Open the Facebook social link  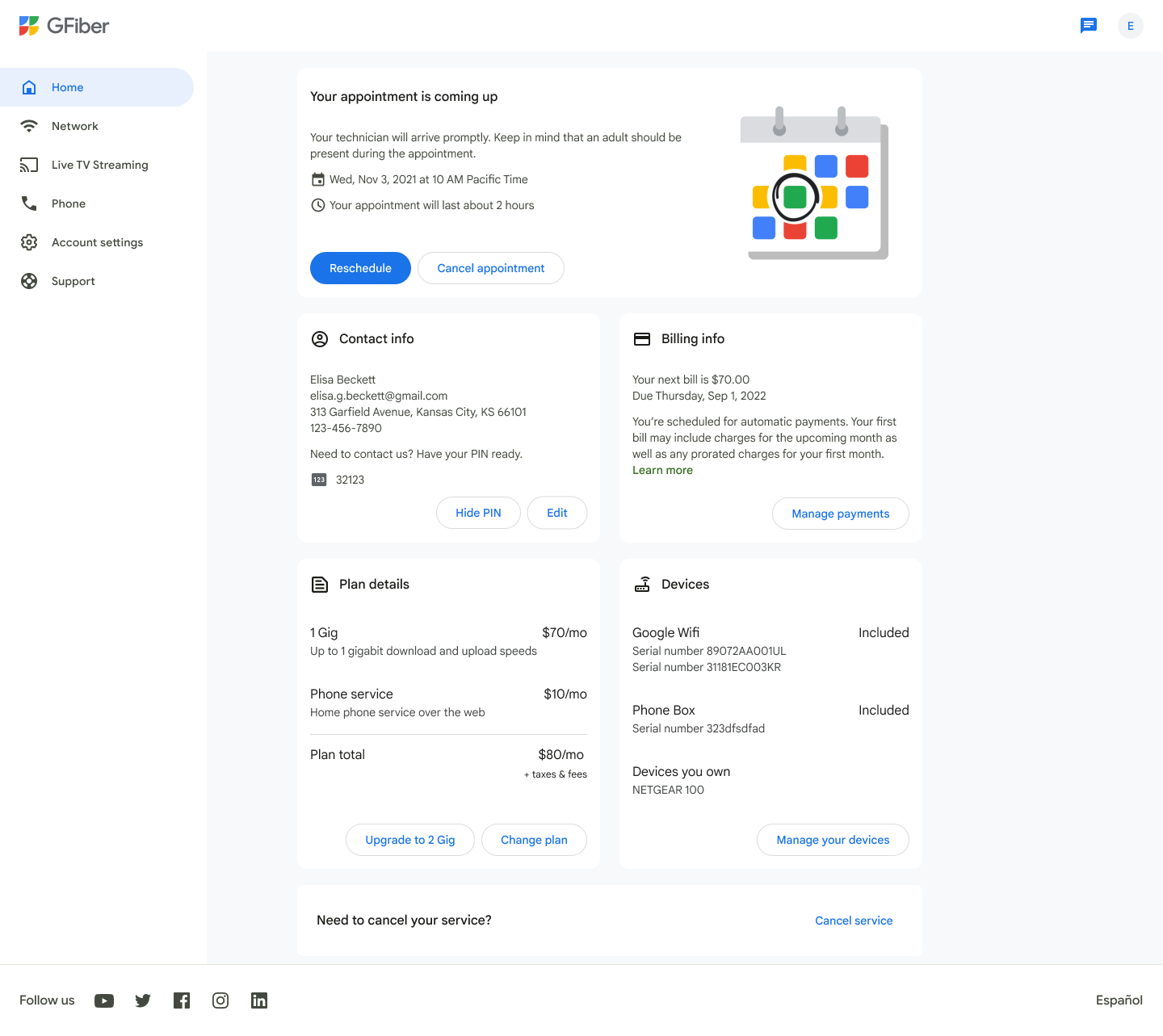click(x=182, y=1000)
